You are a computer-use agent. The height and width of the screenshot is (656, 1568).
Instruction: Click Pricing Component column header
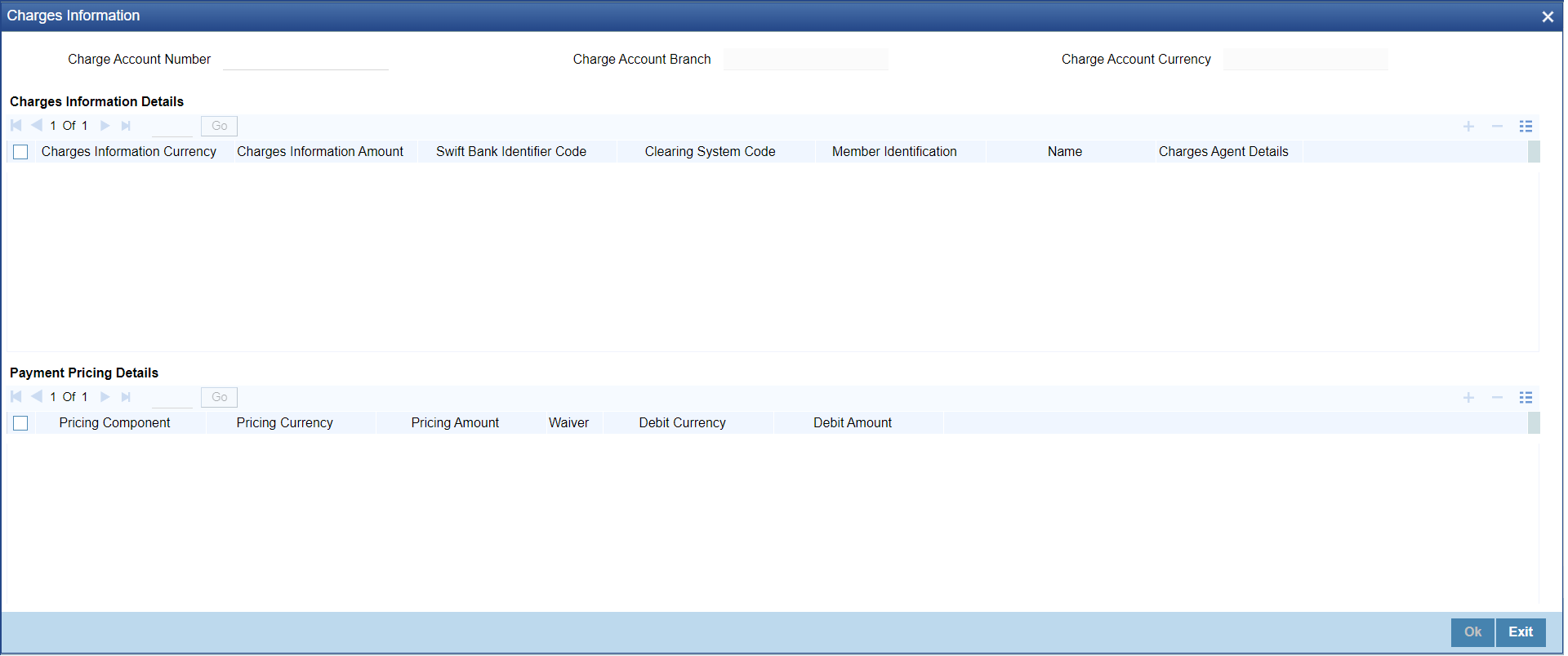coord(114,423)
